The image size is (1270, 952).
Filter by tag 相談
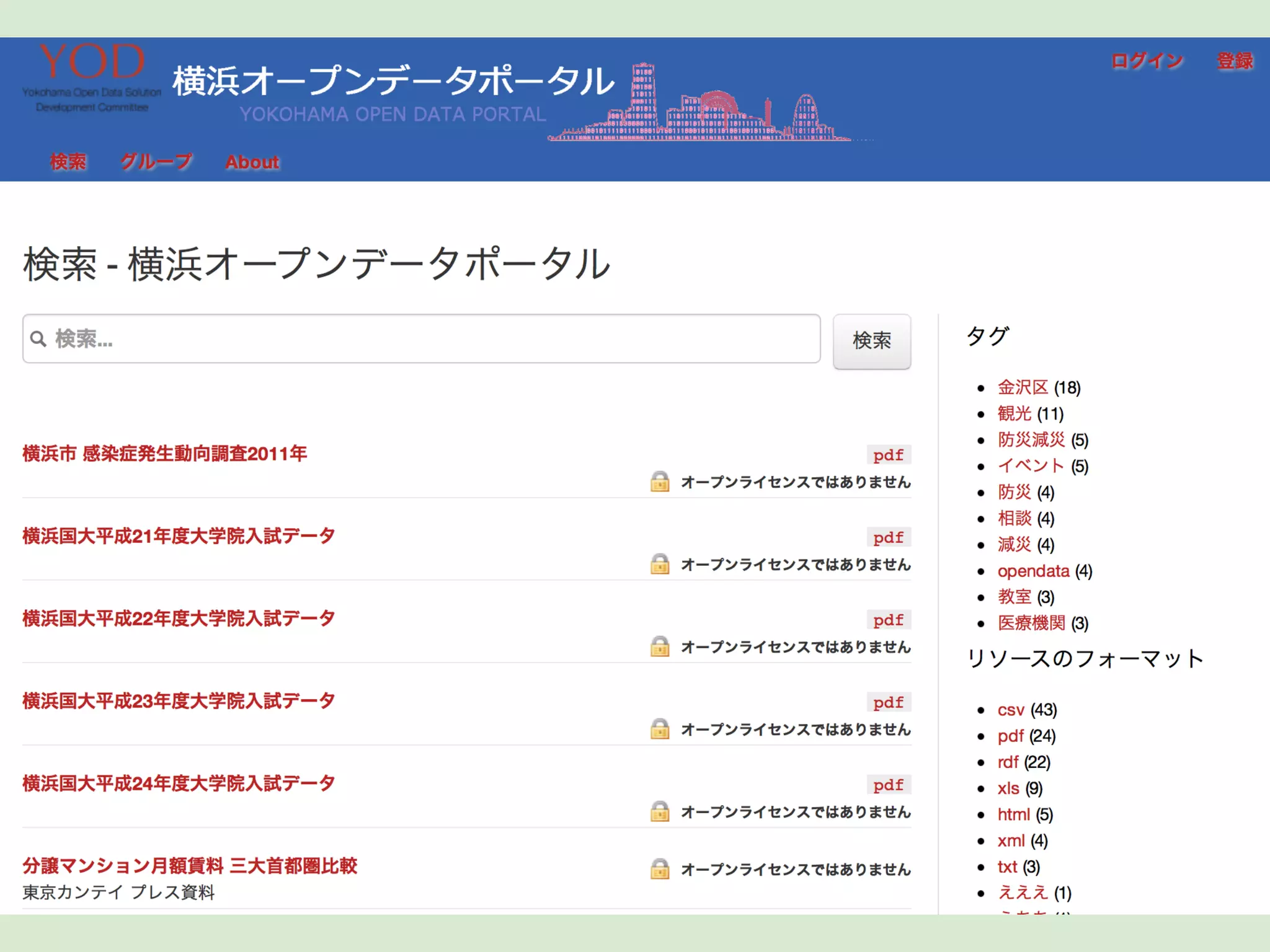pyautogui.click(x=1015, y=518)
